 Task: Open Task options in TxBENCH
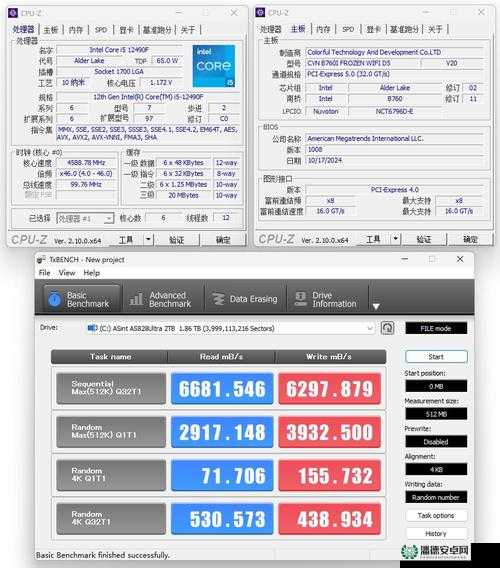(436, 515)
